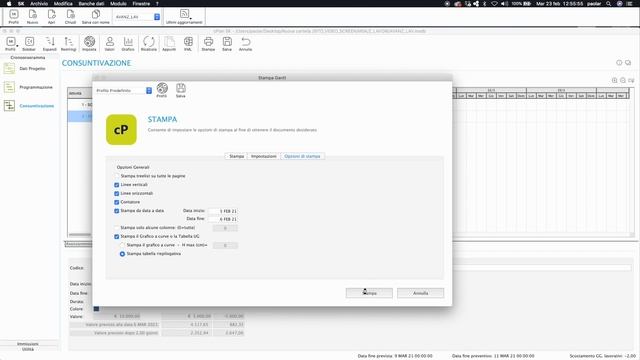
Task: Toggle the Linee verticali checkbox
Action: click(x=117, y=185)
